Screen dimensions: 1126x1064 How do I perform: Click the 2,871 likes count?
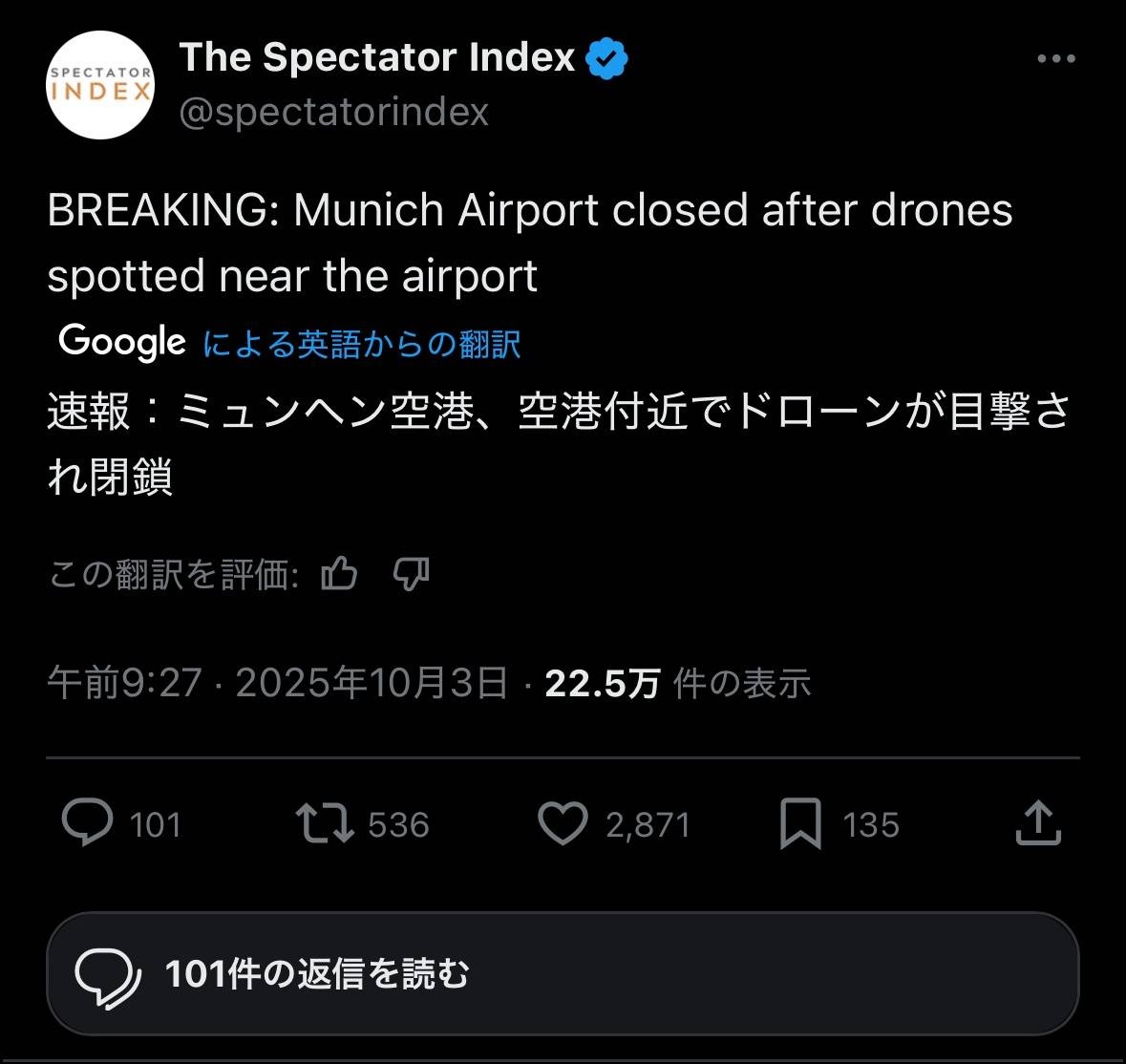click(648, 825)
